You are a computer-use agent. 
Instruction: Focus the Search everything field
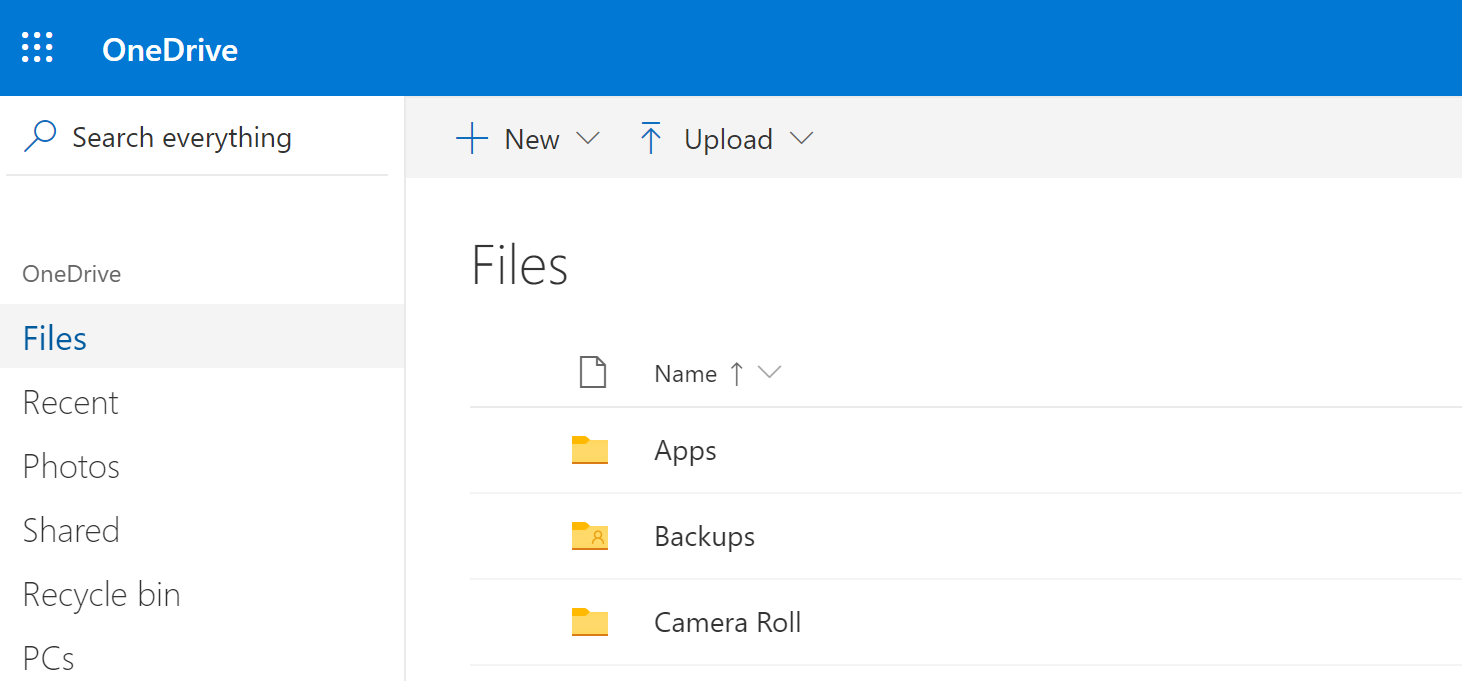point(200,137)
